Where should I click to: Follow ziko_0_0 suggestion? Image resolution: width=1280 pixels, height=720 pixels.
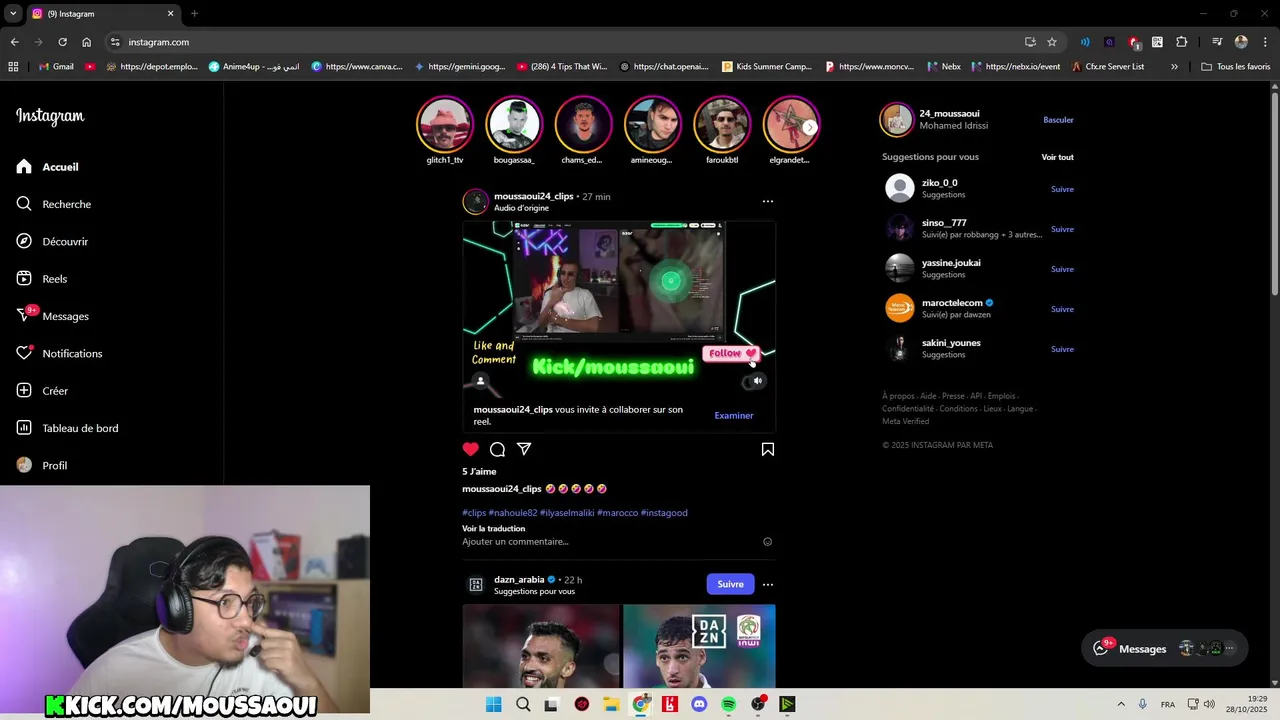point(1062,189)
